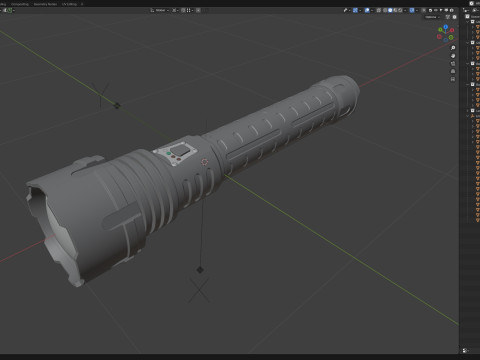Screen dimensions: 480x360
Task: Open the scene icon at top right
Action: click(471, 3)
